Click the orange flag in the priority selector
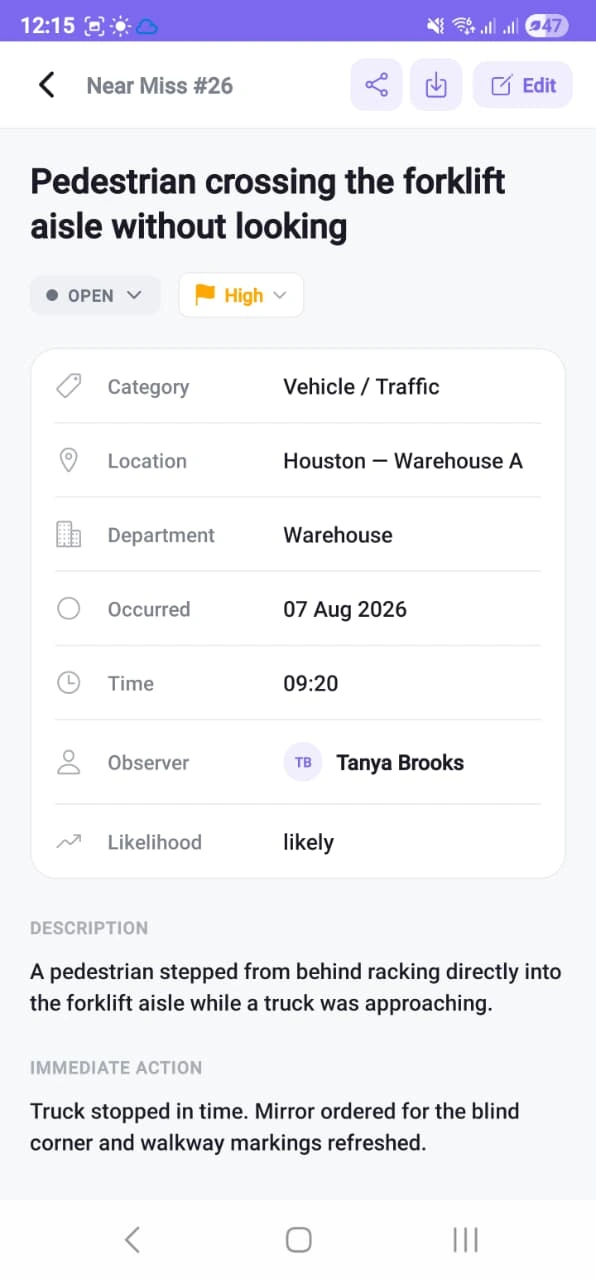The width and height of the screenshot is (596, 1280). coord(205,295)
